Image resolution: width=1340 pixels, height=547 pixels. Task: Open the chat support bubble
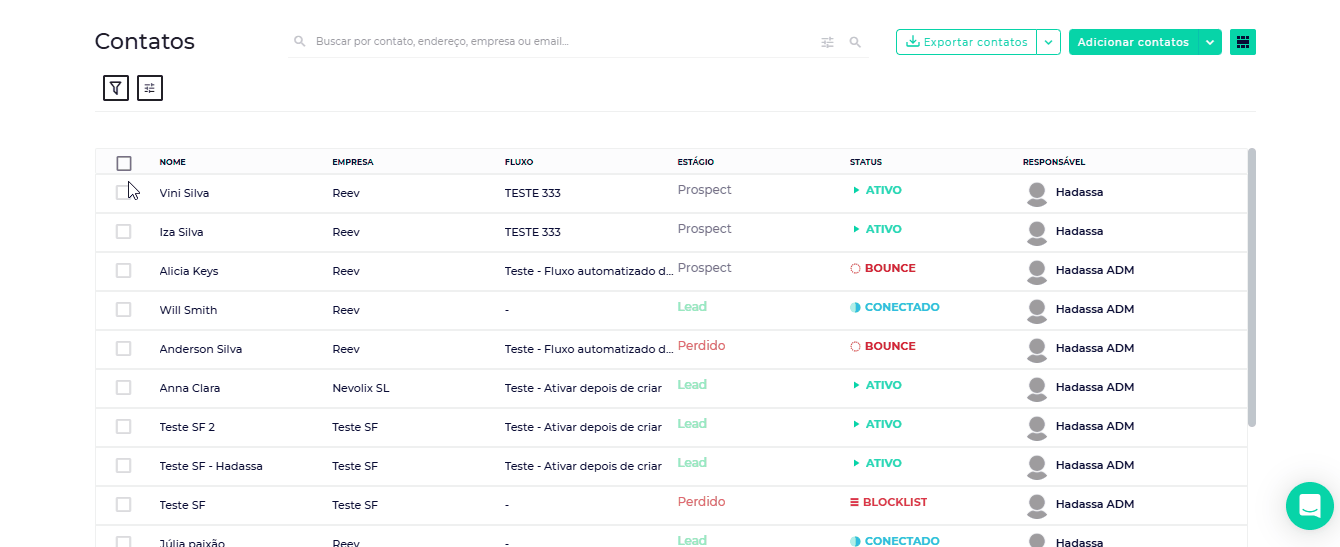click(x=1309, y=506)
